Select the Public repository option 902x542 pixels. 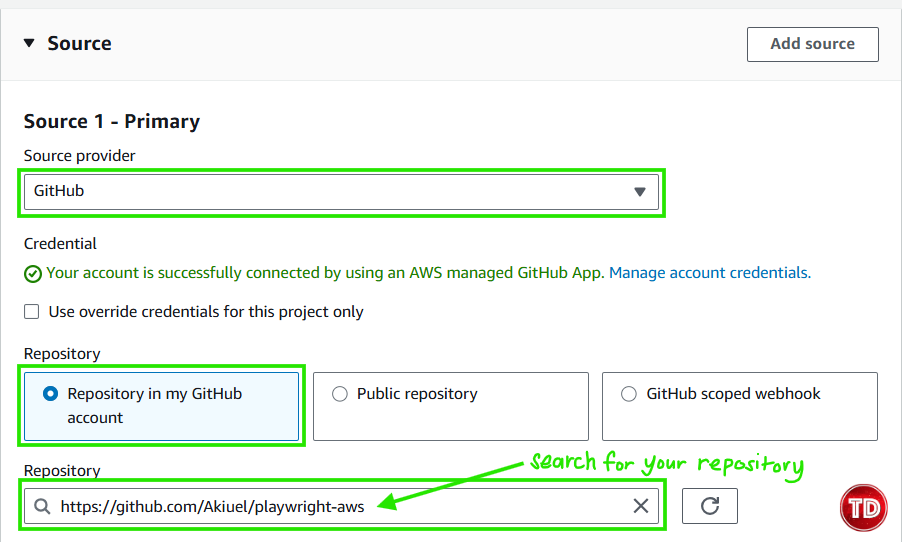(450, 406)
